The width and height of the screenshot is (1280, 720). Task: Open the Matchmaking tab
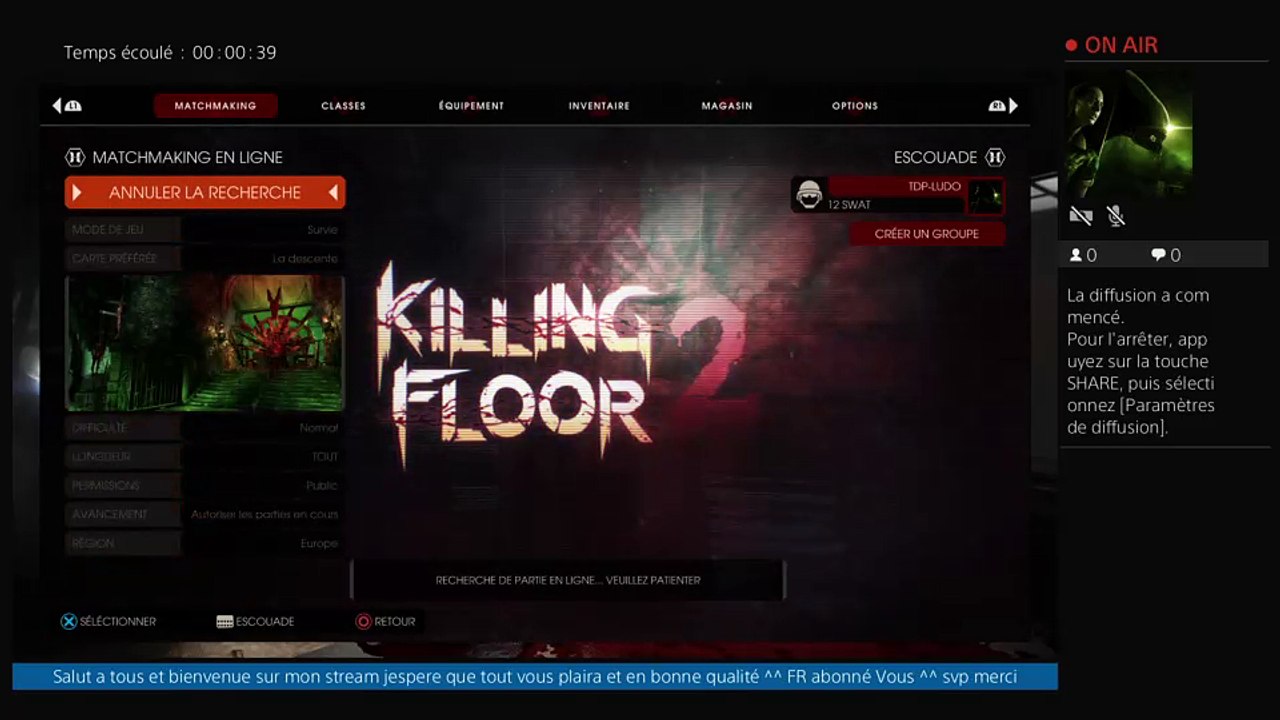[x=215, y=105]
